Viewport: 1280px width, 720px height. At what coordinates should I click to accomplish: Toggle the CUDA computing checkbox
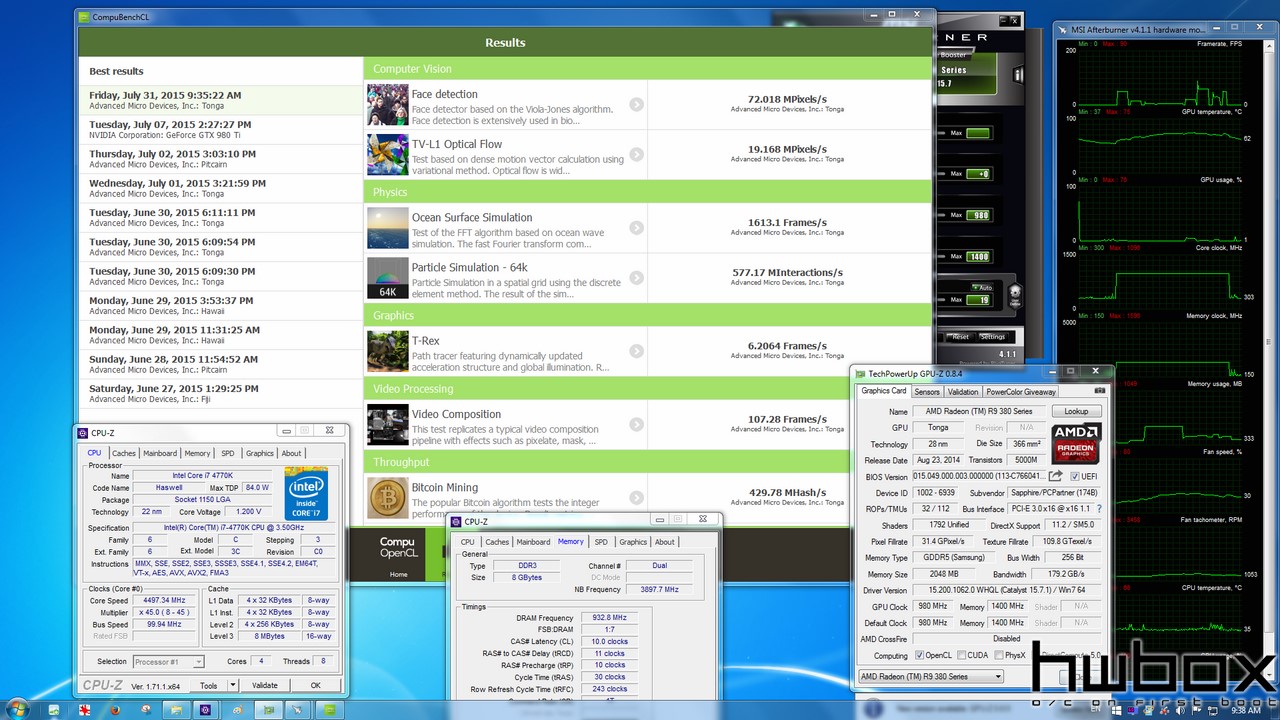[x=962, y=655]
